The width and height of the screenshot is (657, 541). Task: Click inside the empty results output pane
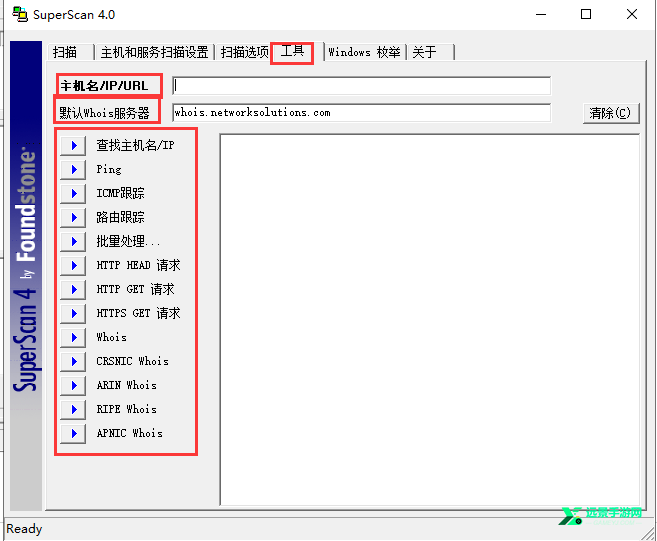click(x=429, y=320)
